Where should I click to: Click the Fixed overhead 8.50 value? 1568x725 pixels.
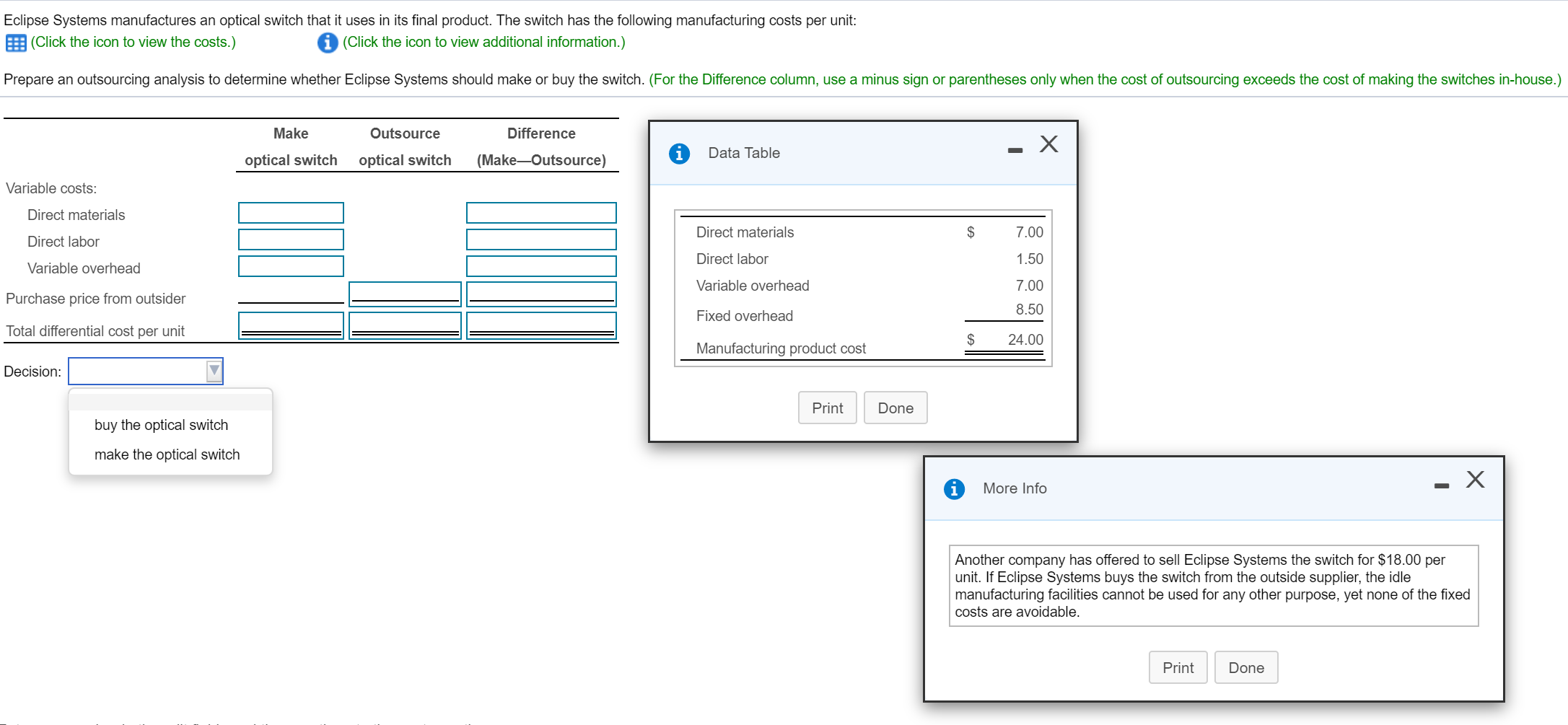(1029, 309)
